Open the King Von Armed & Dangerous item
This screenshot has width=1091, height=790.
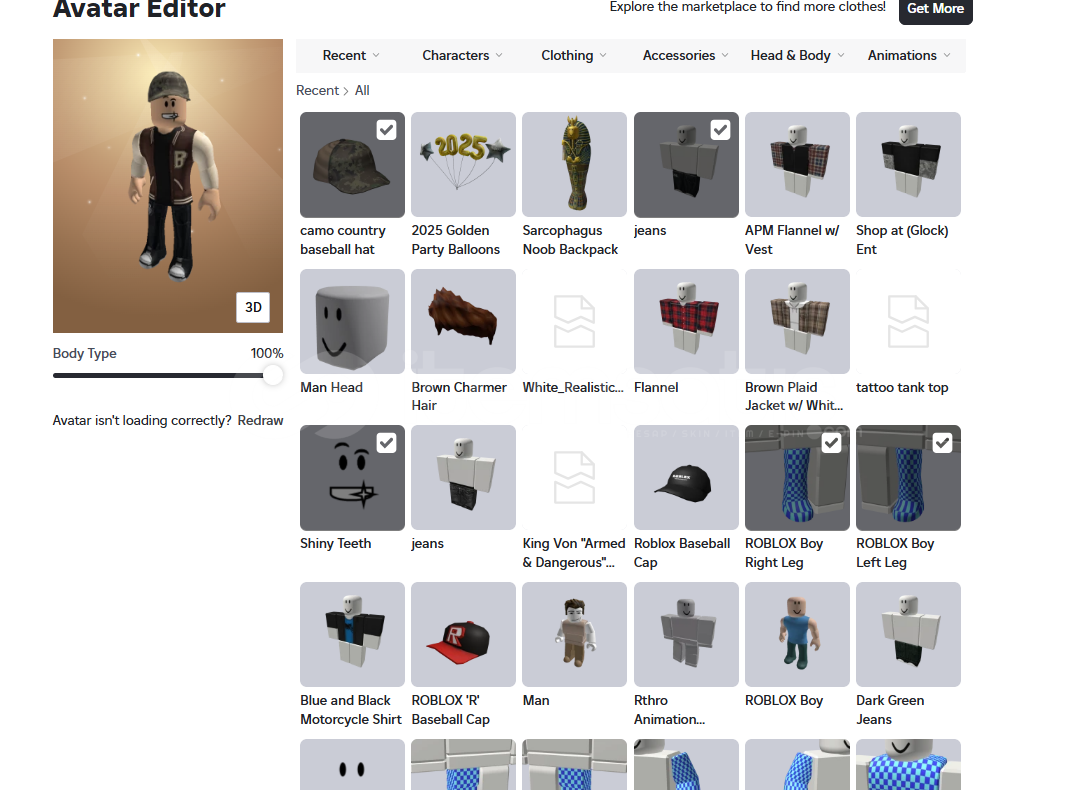[x=574, y=477]
